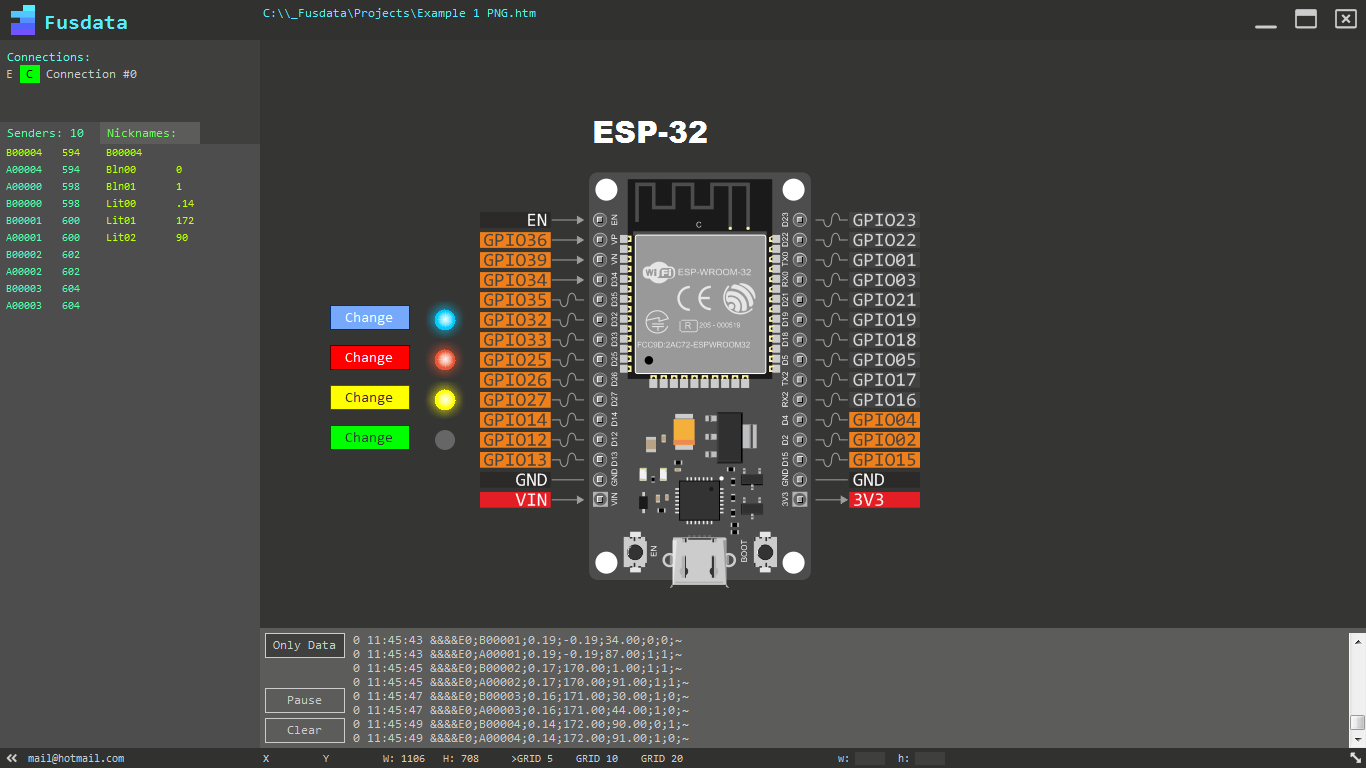Click the project file path in title bar
The width and height of the screenshot is (1366, 768).
(x=400, y=13)
